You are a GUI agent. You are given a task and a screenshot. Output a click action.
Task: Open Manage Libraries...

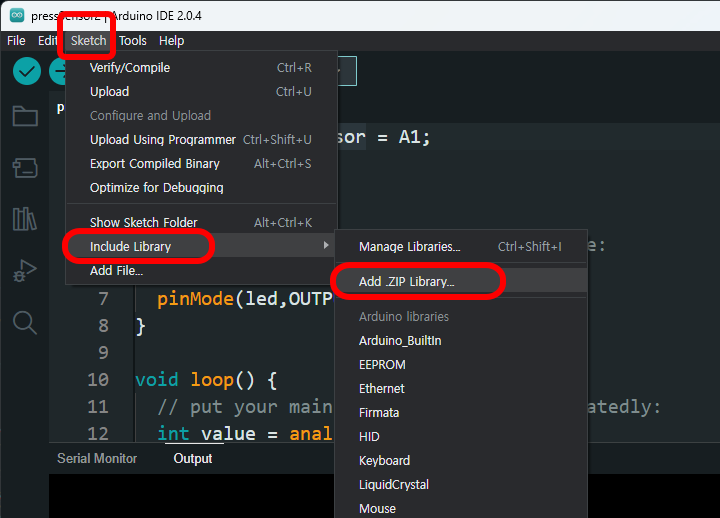[x=461, y=247]
